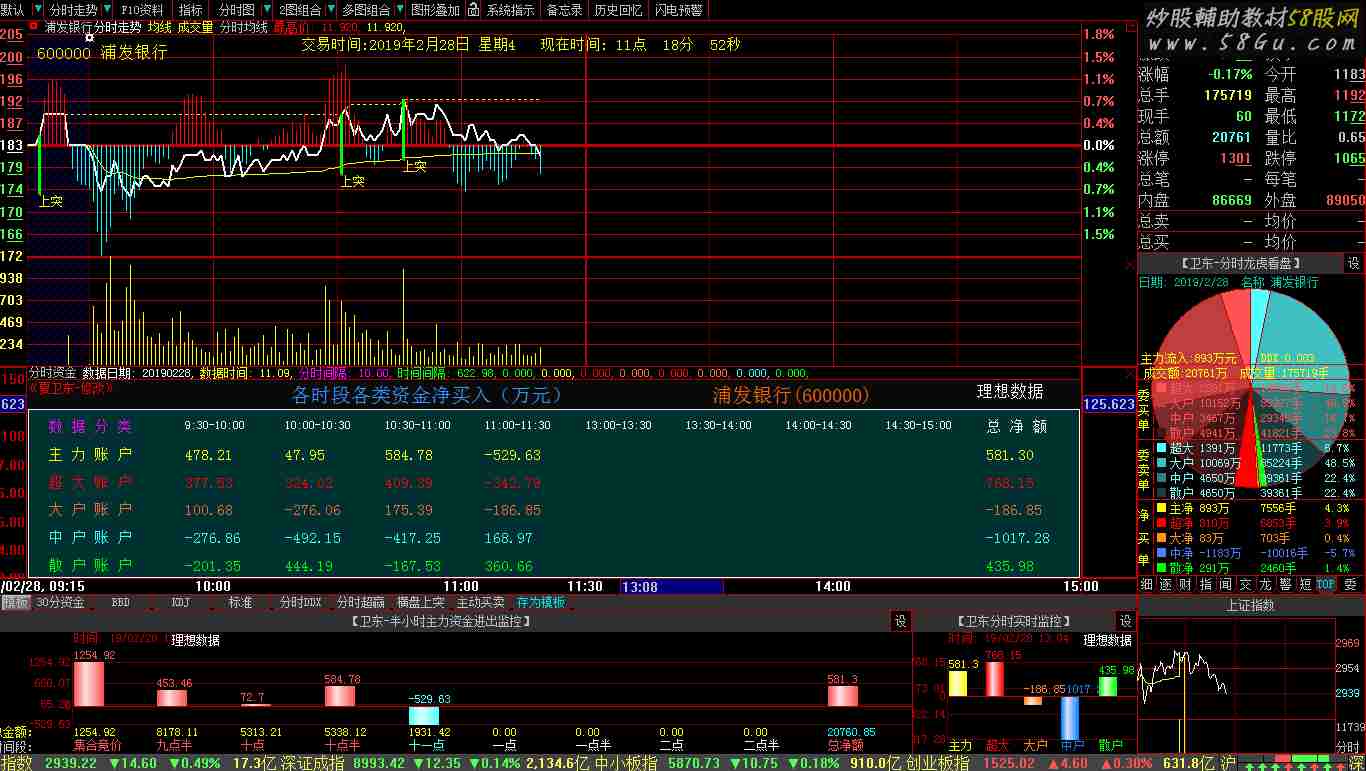Switch to the 分时DDX tab
This screenshot has height=771, width=1366.
(300, 602)
